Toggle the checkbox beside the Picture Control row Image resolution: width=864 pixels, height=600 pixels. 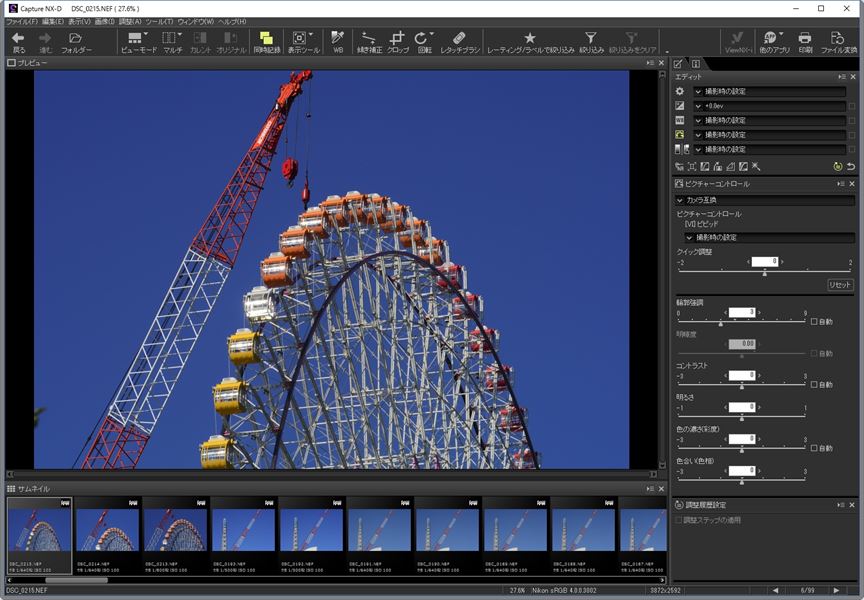852,134
